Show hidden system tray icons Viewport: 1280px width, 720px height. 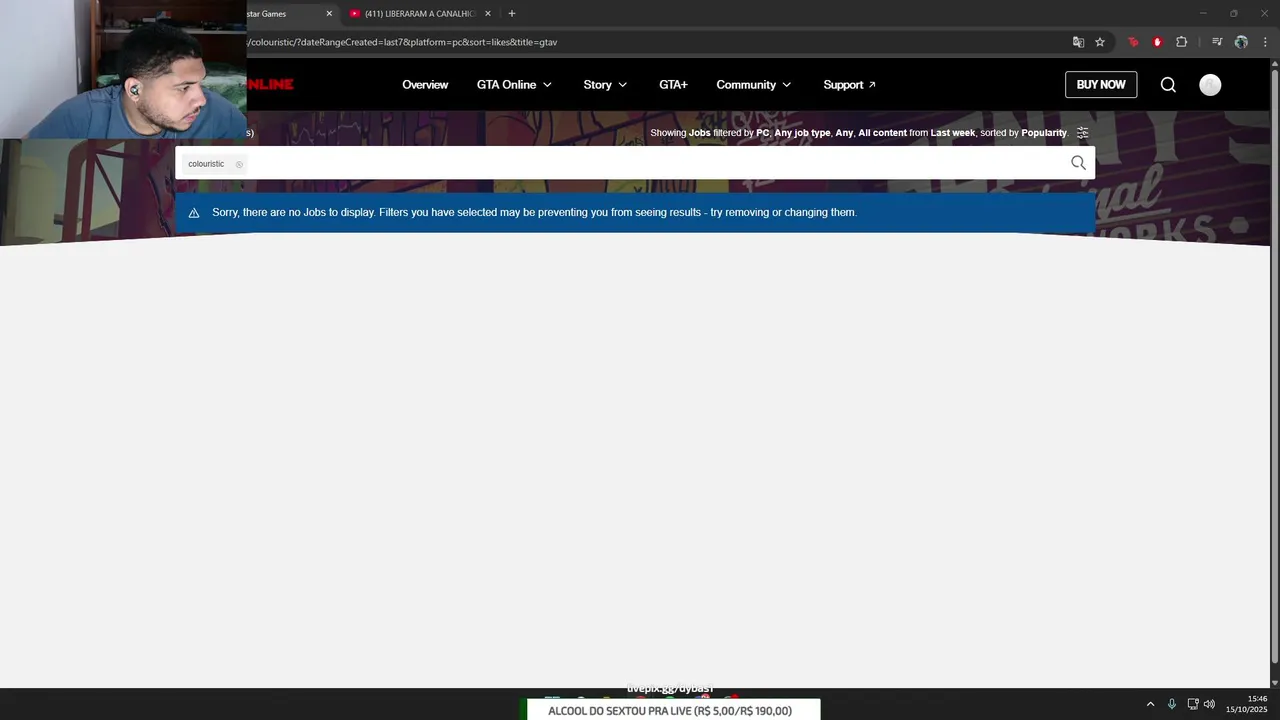[x=1150, y=704]
